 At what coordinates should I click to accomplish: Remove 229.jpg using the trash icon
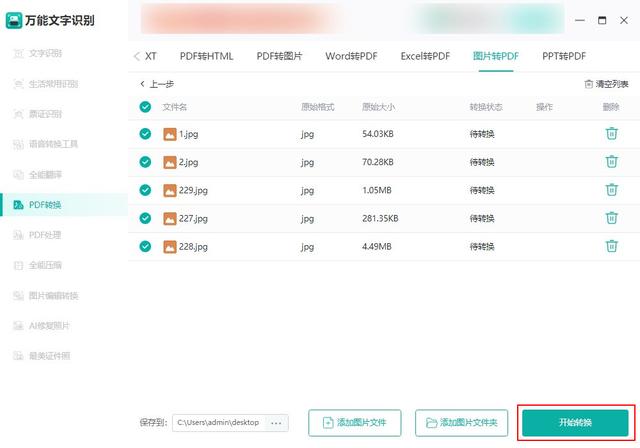(611, 190)
